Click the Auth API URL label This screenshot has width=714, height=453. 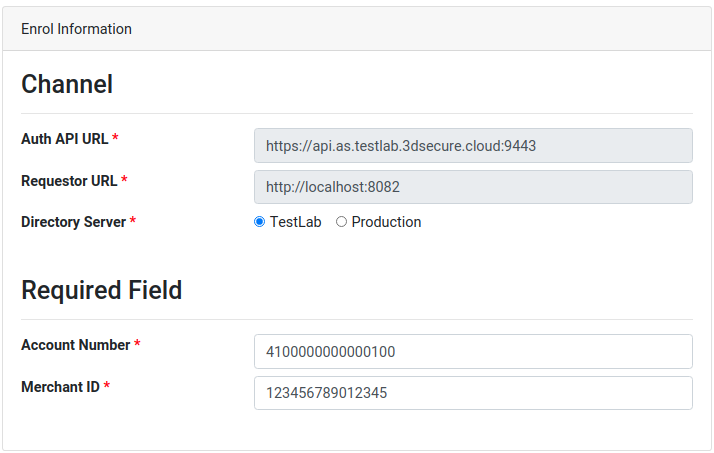(65, 138)
